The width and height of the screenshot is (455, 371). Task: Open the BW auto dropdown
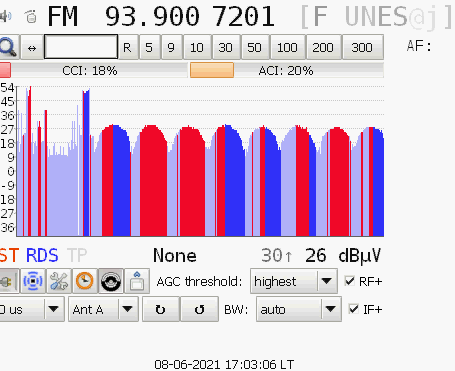pos(299,309)
